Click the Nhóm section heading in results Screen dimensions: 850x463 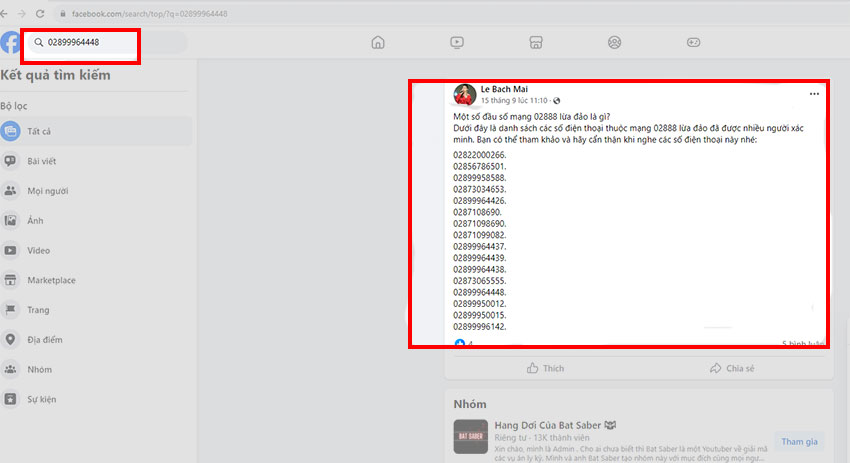coord(470,404)
